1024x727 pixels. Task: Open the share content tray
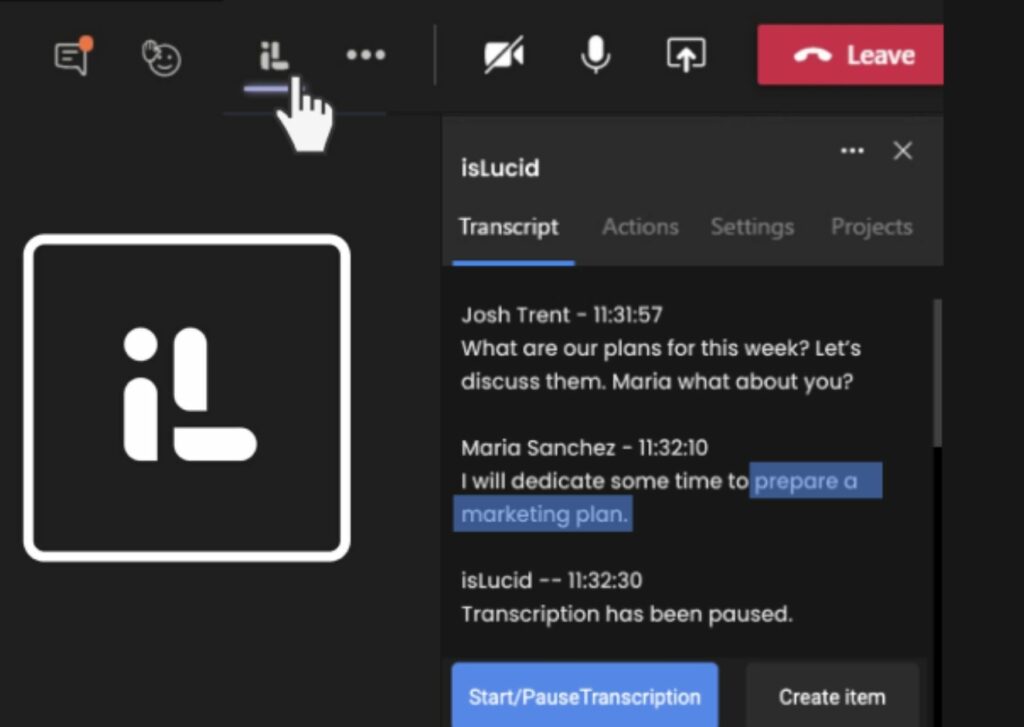pyautogui.click(x=686, y=54)
